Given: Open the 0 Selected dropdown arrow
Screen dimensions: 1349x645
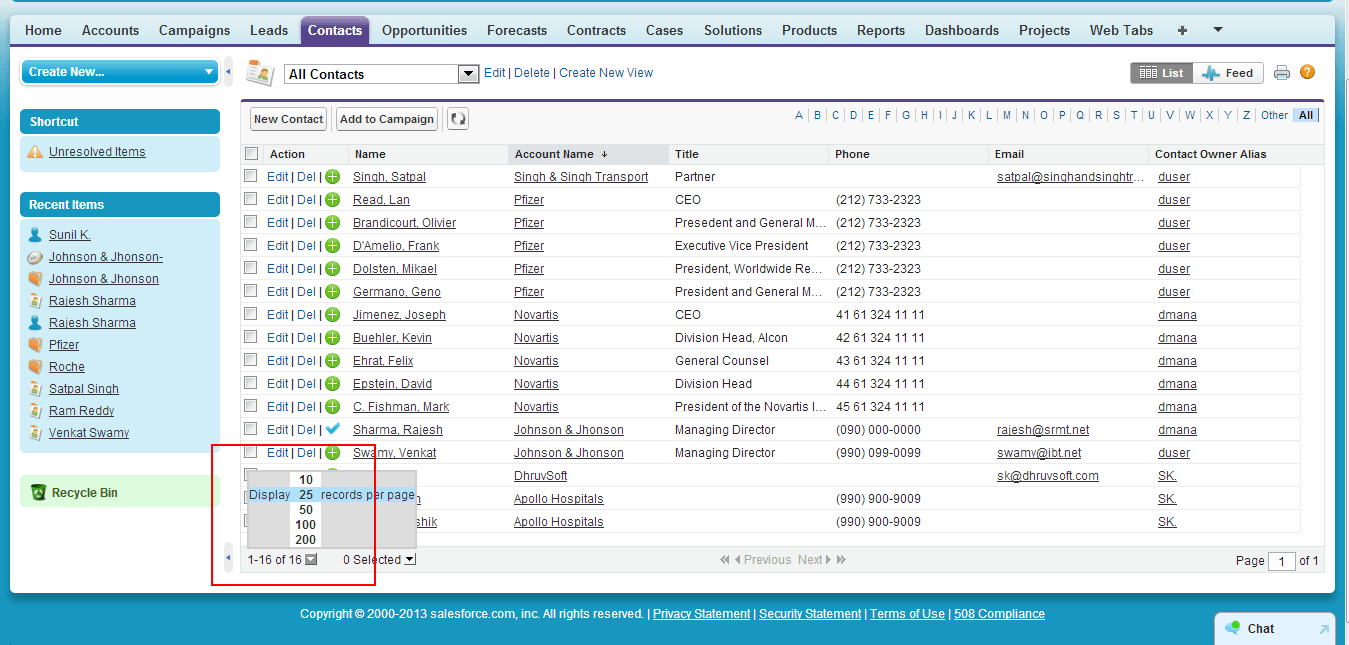Looking at the screenshot, I should (x=410, y=560).
